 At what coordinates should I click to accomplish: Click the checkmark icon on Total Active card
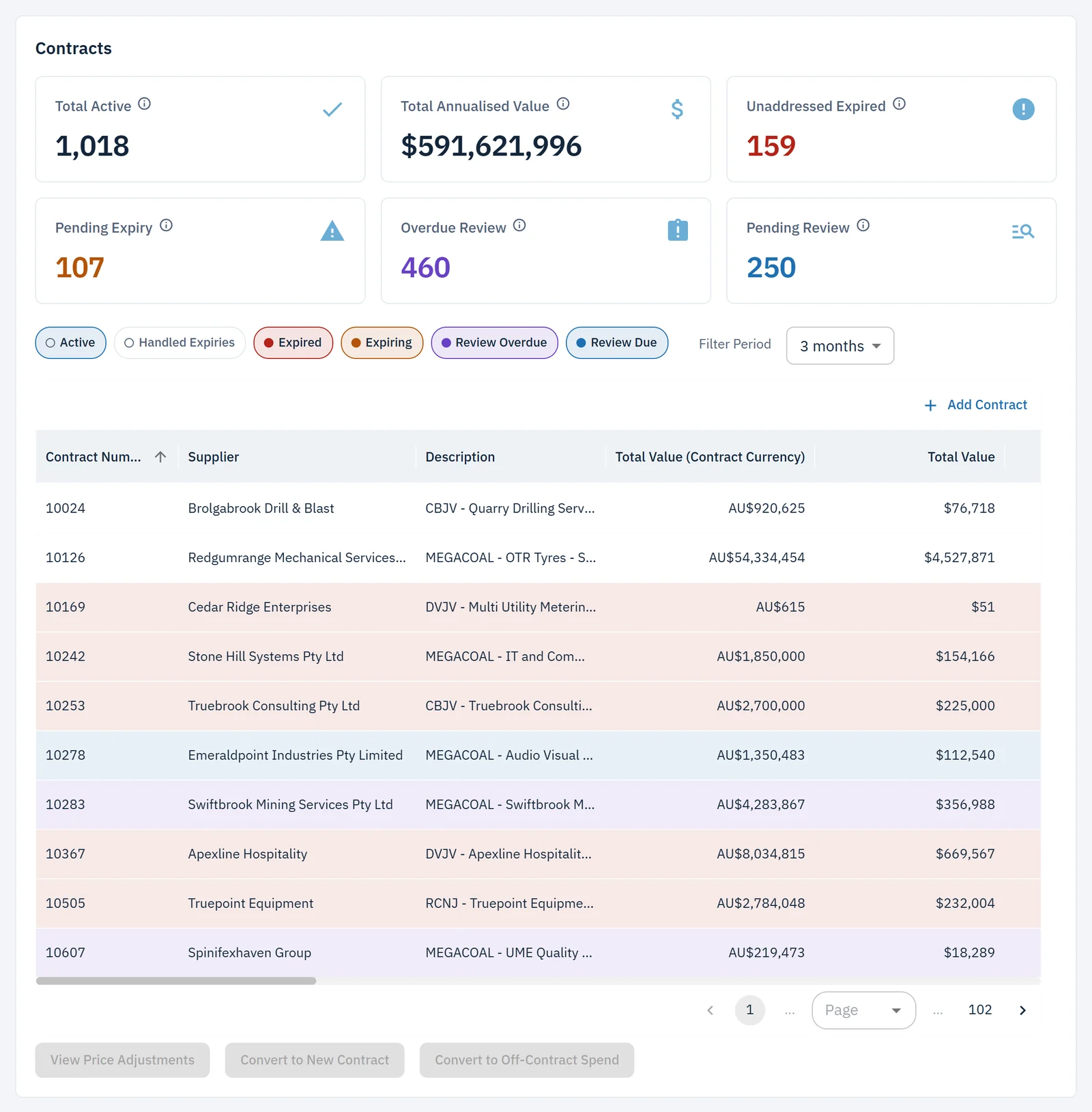click(332, 109)
